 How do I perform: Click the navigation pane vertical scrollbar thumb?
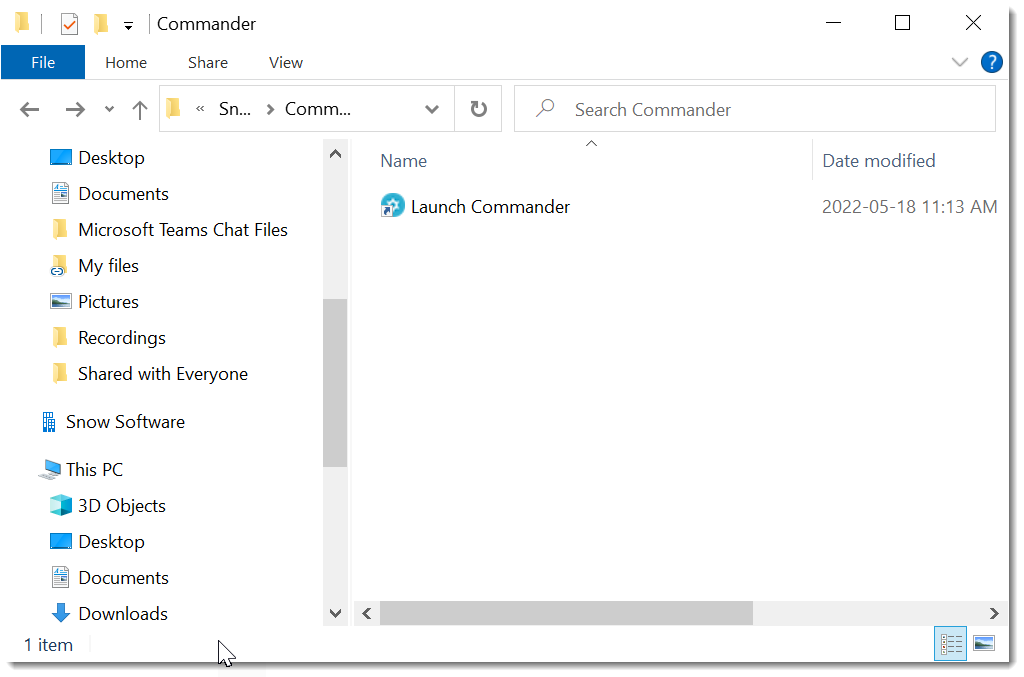[x=335, y=383]
